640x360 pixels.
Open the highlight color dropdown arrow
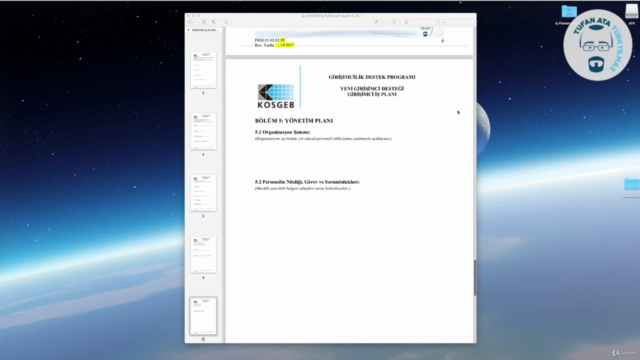pyautogui.click(x=383, y=22)
